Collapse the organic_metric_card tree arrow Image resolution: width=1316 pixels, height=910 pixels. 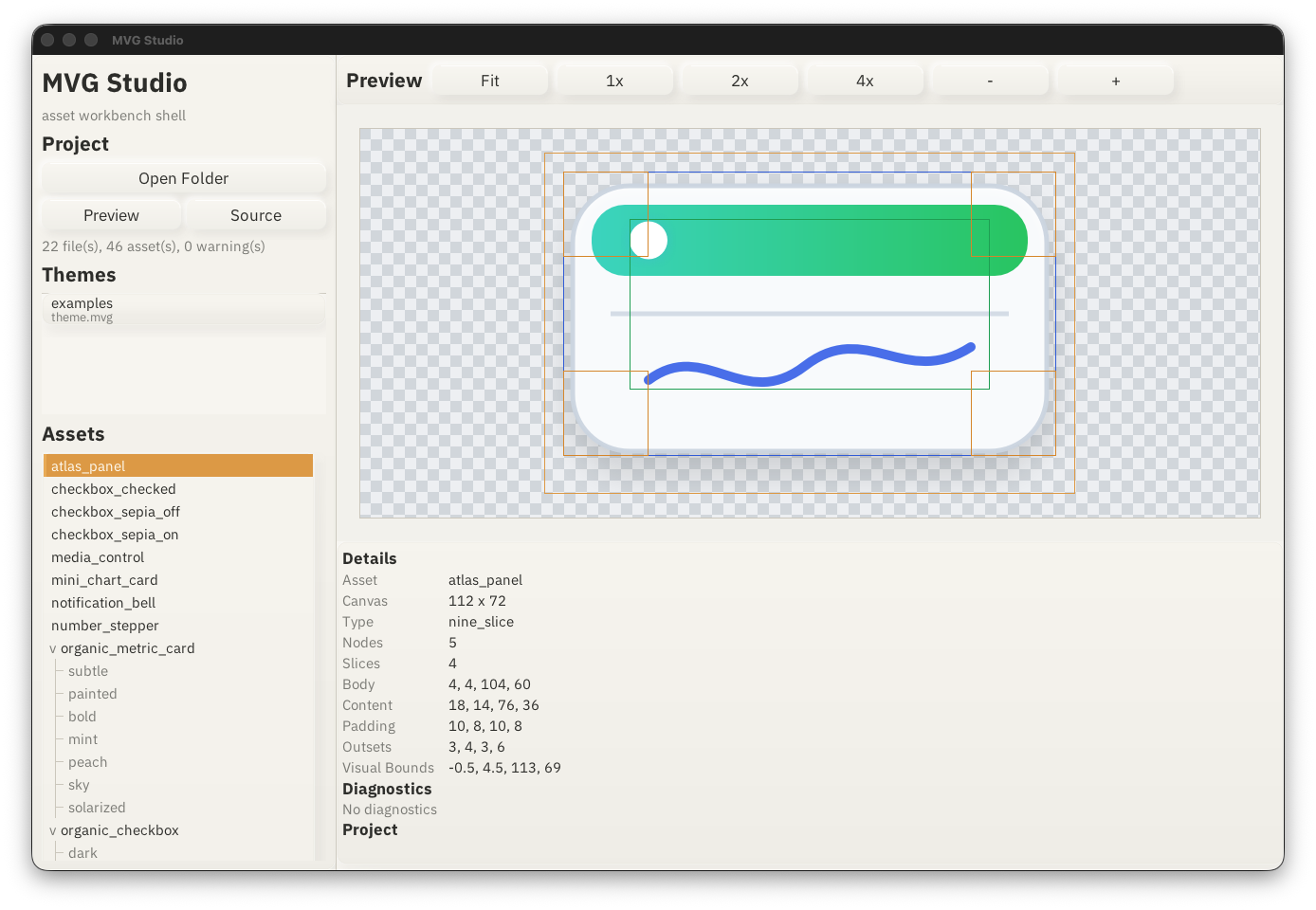[x=53, y=648]
